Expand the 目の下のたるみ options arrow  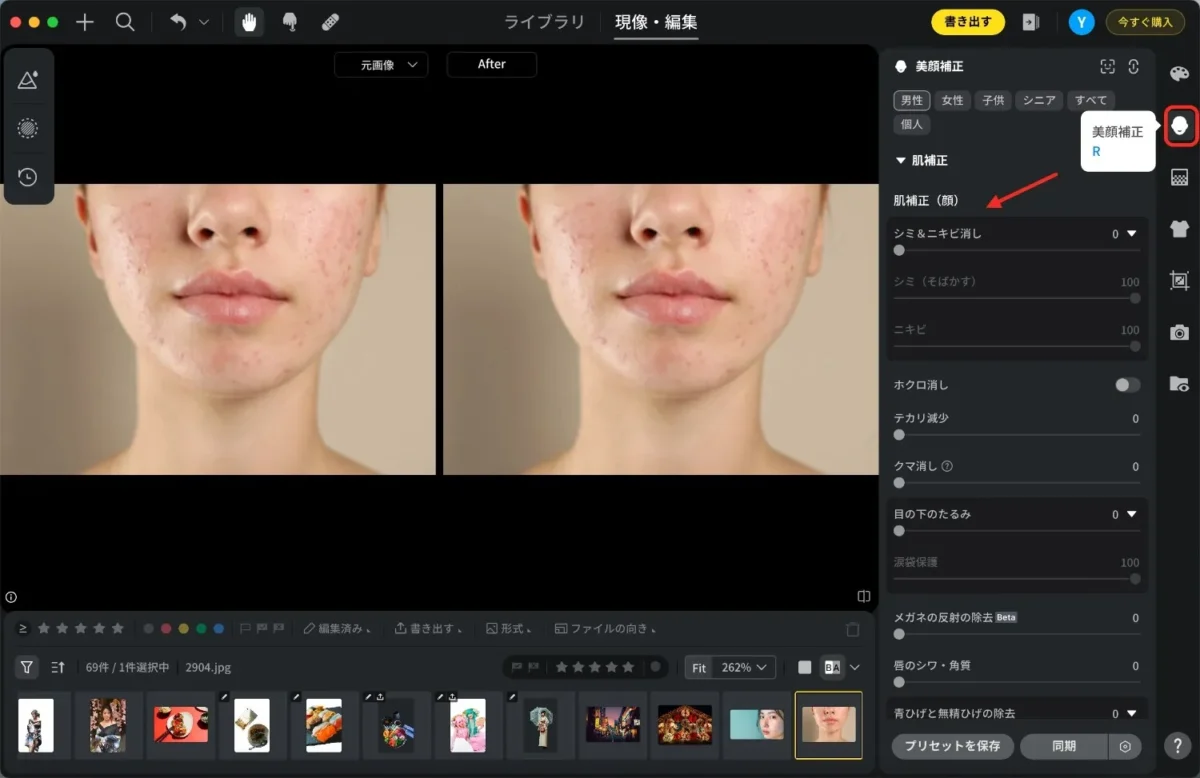point(1132,515)
